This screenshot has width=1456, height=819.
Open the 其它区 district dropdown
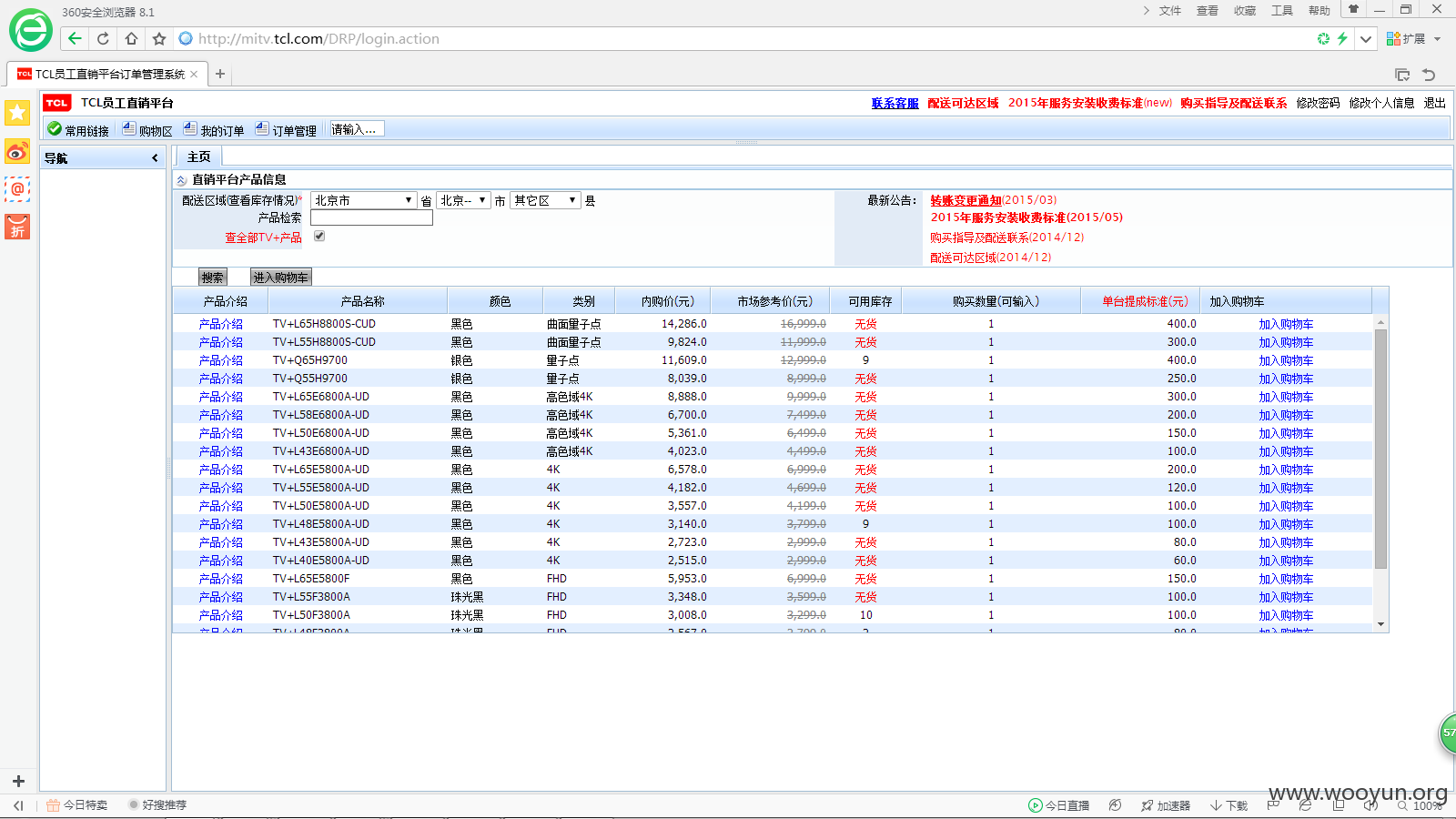click(x=545, y=200)
